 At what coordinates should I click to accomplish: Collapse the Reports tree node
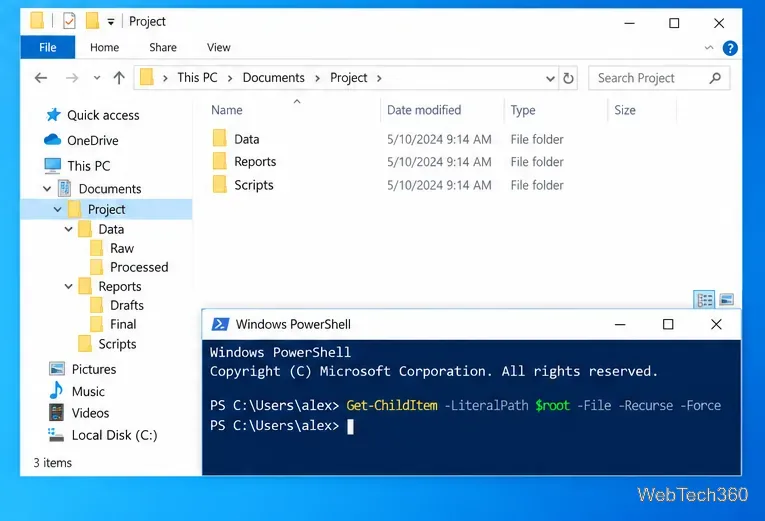click(69, 286)
